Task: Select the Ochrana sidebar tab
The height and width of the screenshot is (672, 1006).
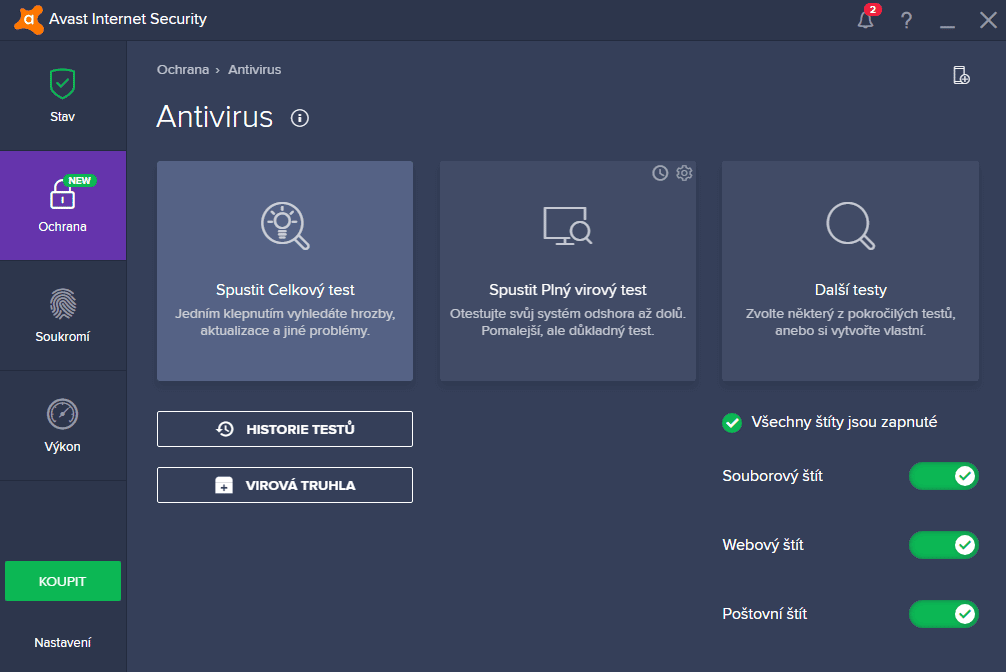Action: click(63, 205)
